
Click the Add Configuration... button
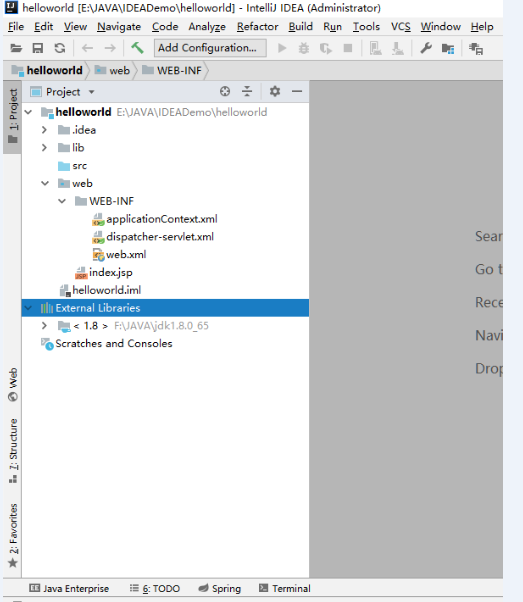click(210, 48)
